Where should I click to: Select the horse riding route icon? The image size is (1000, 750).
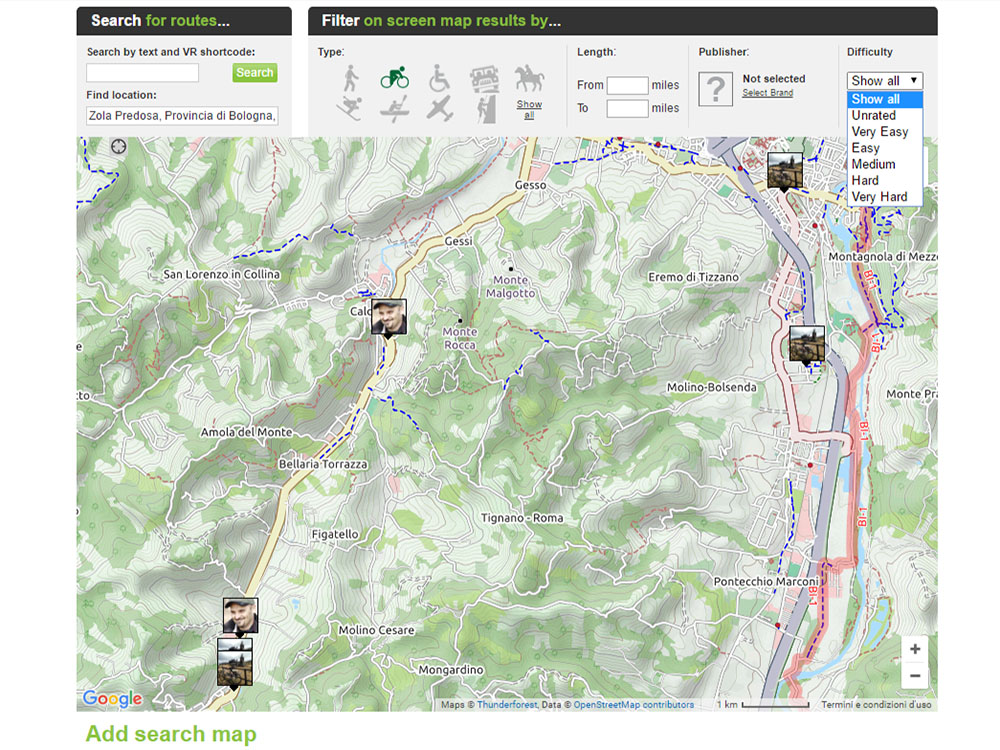[529, 78]
